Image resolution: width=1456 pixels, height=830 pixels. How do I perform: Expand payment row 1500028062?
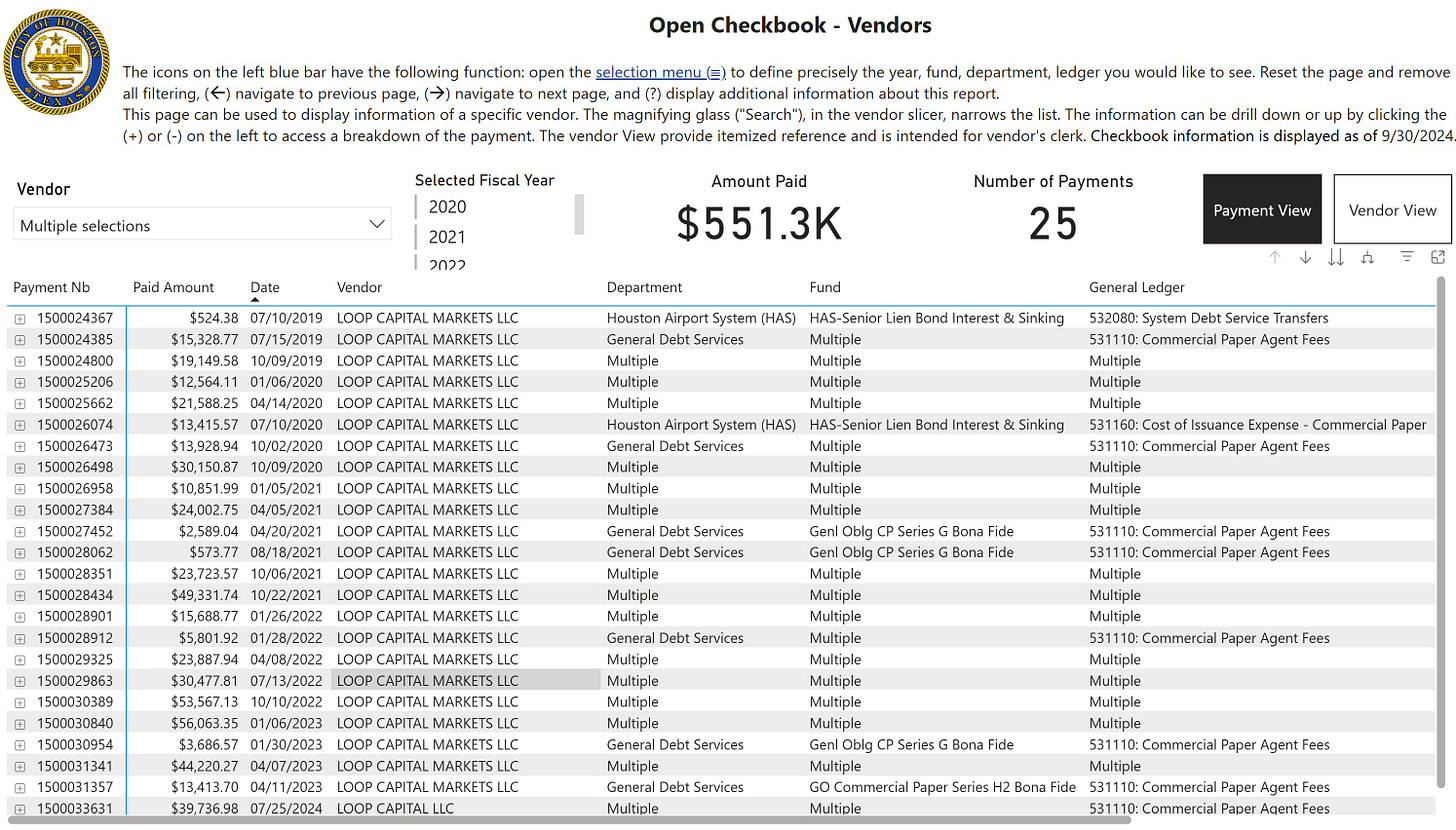pyautogui.click(x=20, y=553)
